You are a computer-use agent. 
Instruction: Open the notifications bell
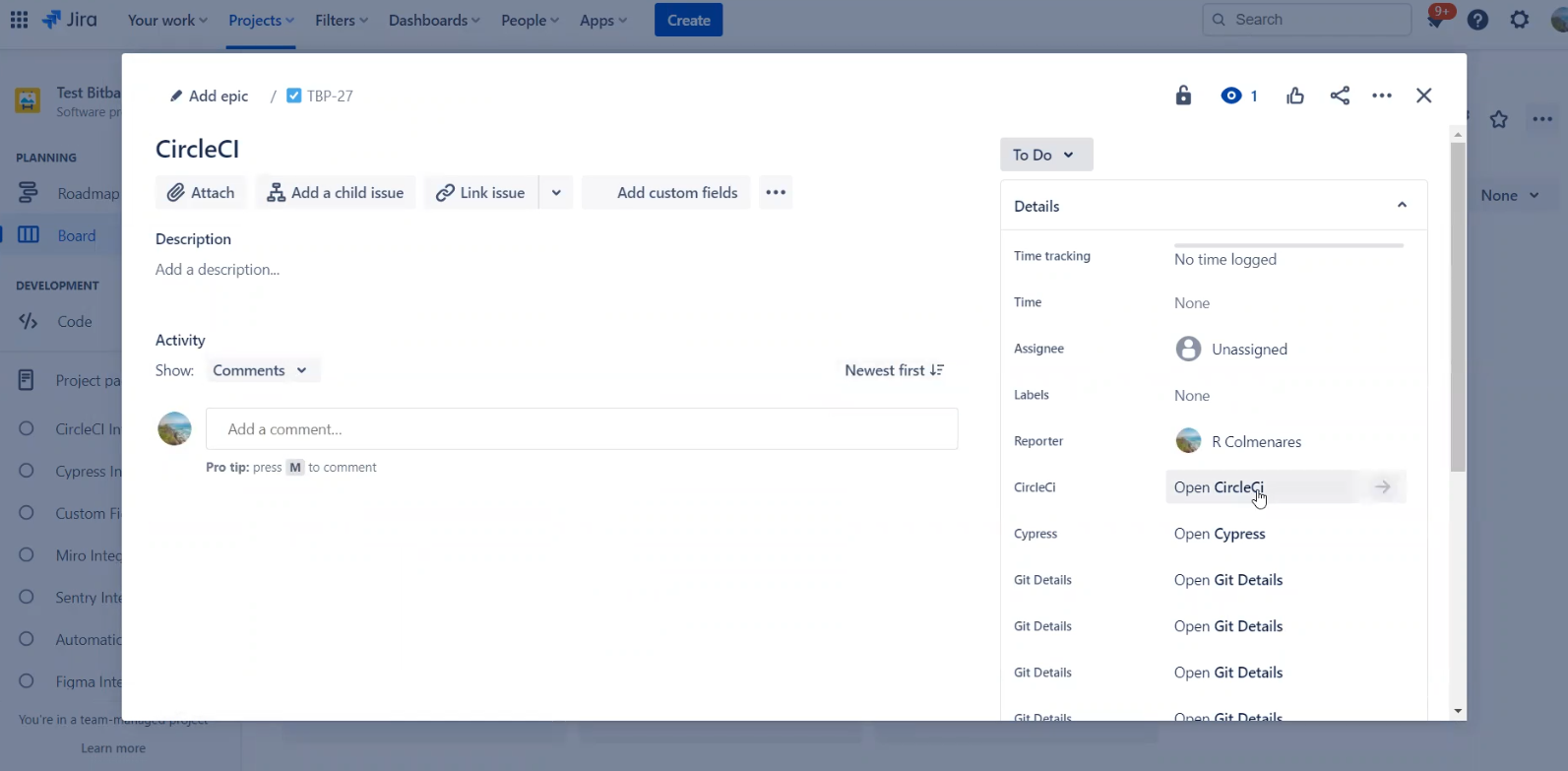1436,20
